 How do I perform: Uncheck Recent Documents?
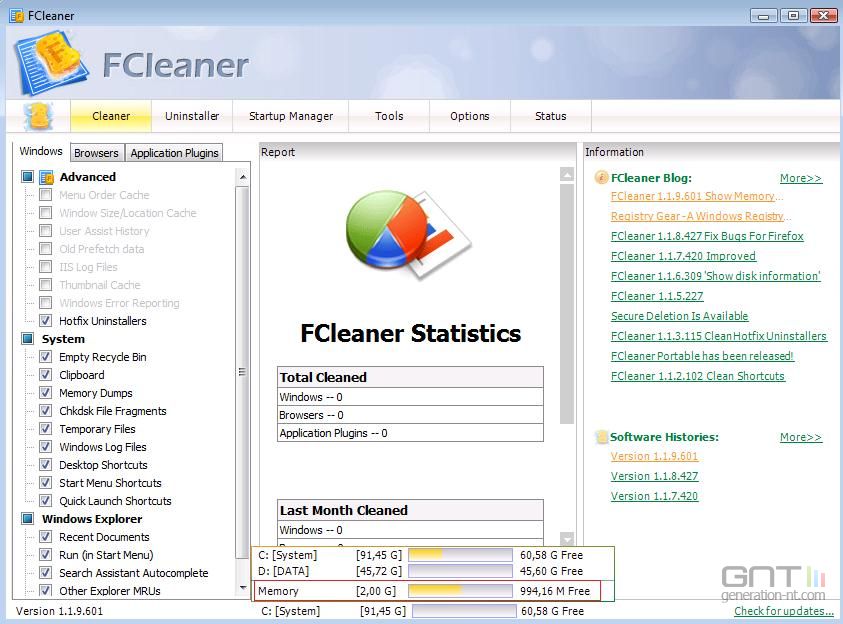click(x=46, y=537)
